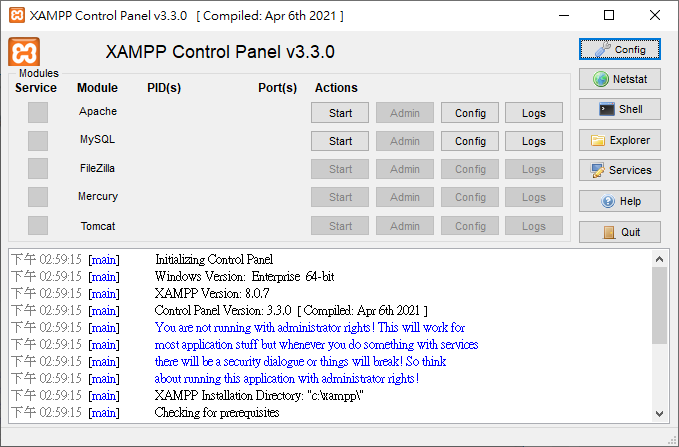679x447 pixels.
Task: Click the Tomcat Logs button
Action: point(534,226)
